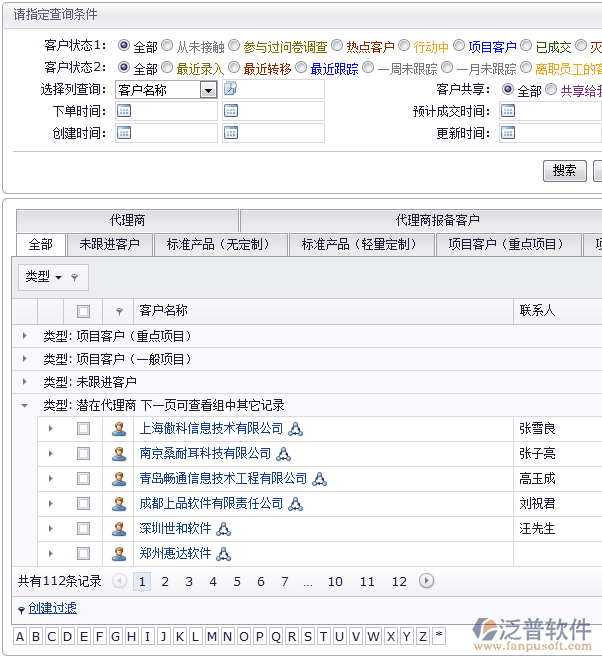This screenshot has width=602, height=662.
Task: Open the 青岛畅通信息技术工程有限公司 customer link
Action: 223,479
